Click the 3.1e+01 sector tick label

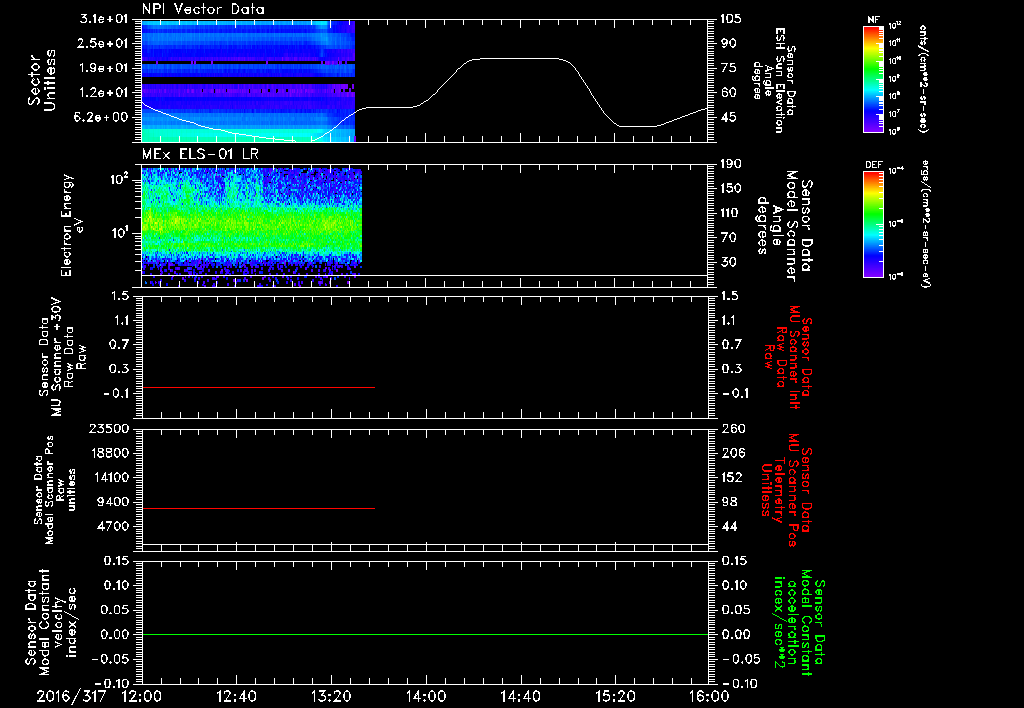tap(104, 19)
